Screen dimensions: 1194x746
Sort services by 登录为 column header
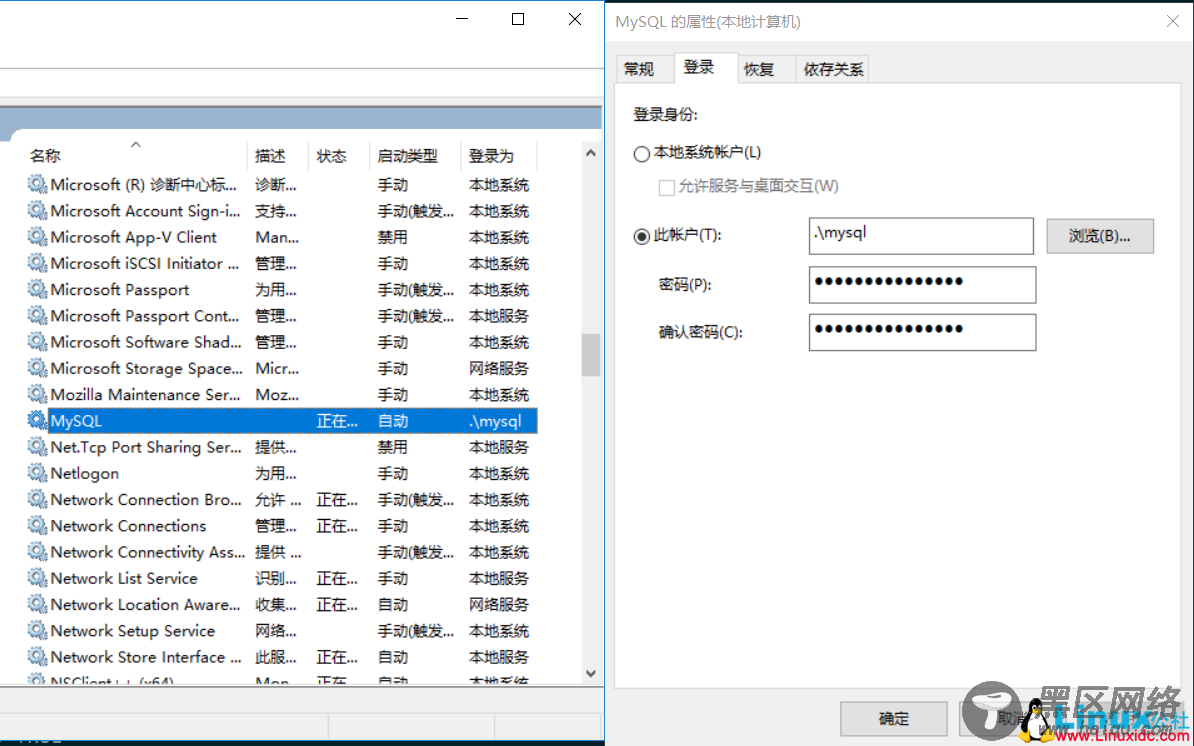(x=499, y=156)
